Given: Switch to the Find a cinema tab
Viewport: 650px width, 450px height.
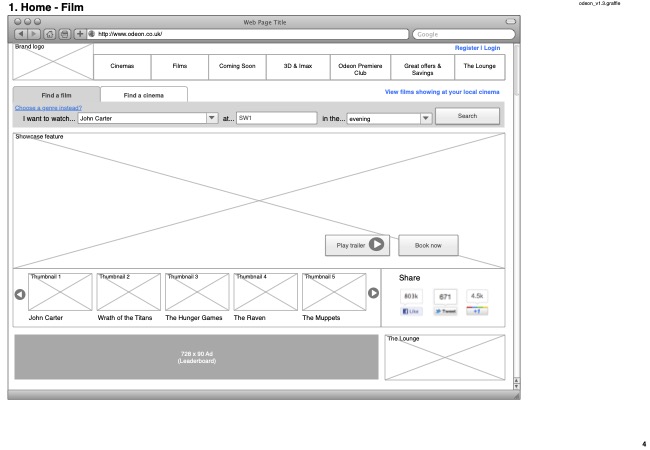Looking at the screenshot, I should click(143, 95).
